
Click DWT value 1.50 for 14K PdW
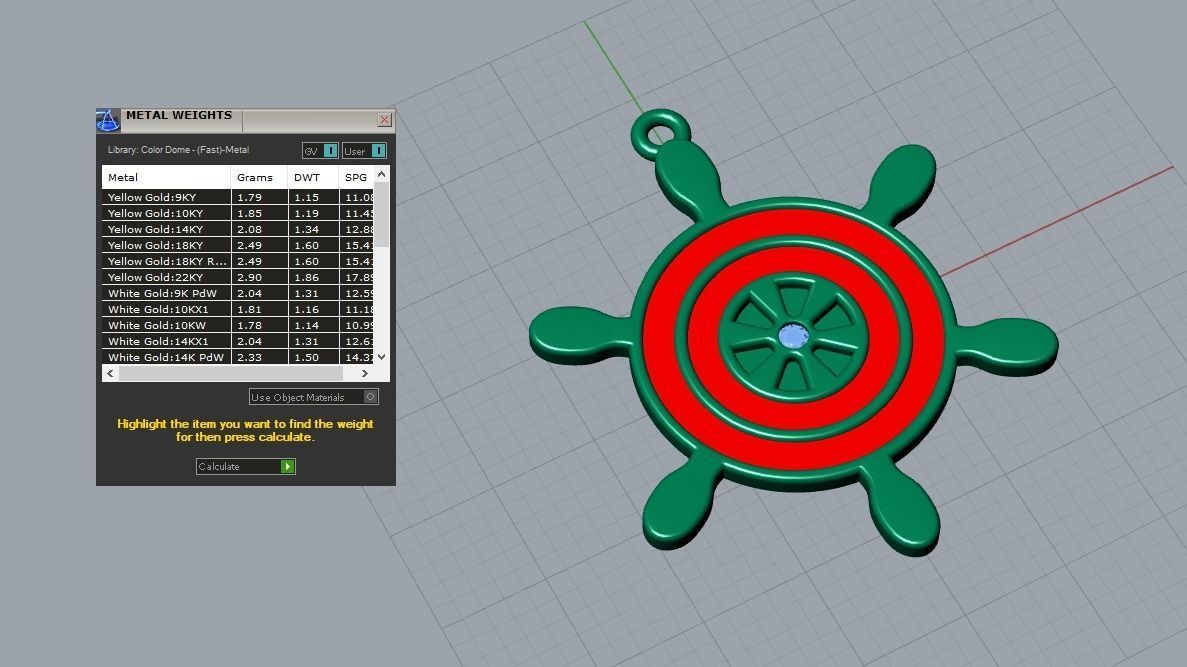click(x=307, y=357)
